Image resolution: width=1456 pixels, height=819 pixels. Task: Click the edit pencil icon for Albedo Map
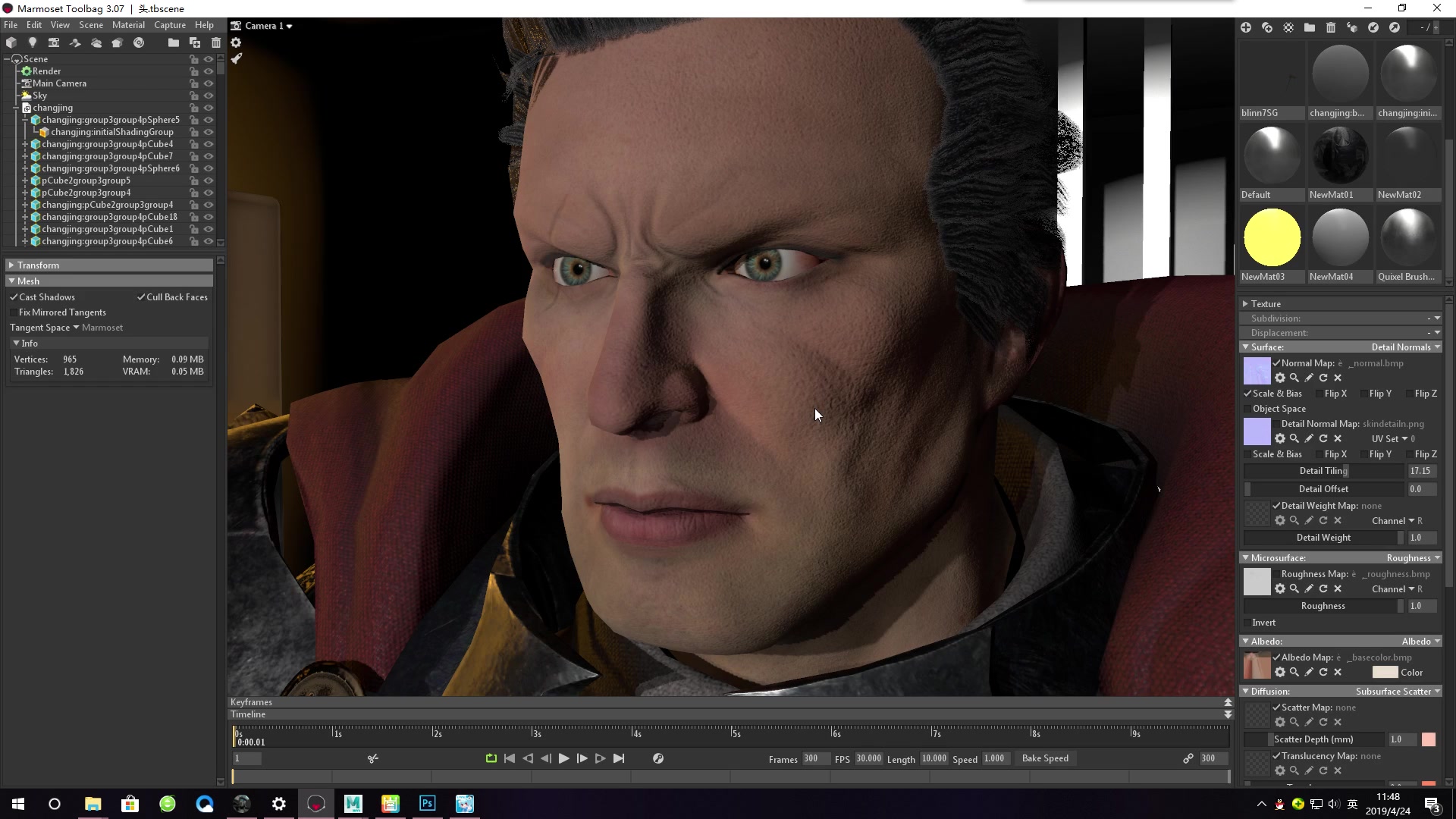(1309, 671)
